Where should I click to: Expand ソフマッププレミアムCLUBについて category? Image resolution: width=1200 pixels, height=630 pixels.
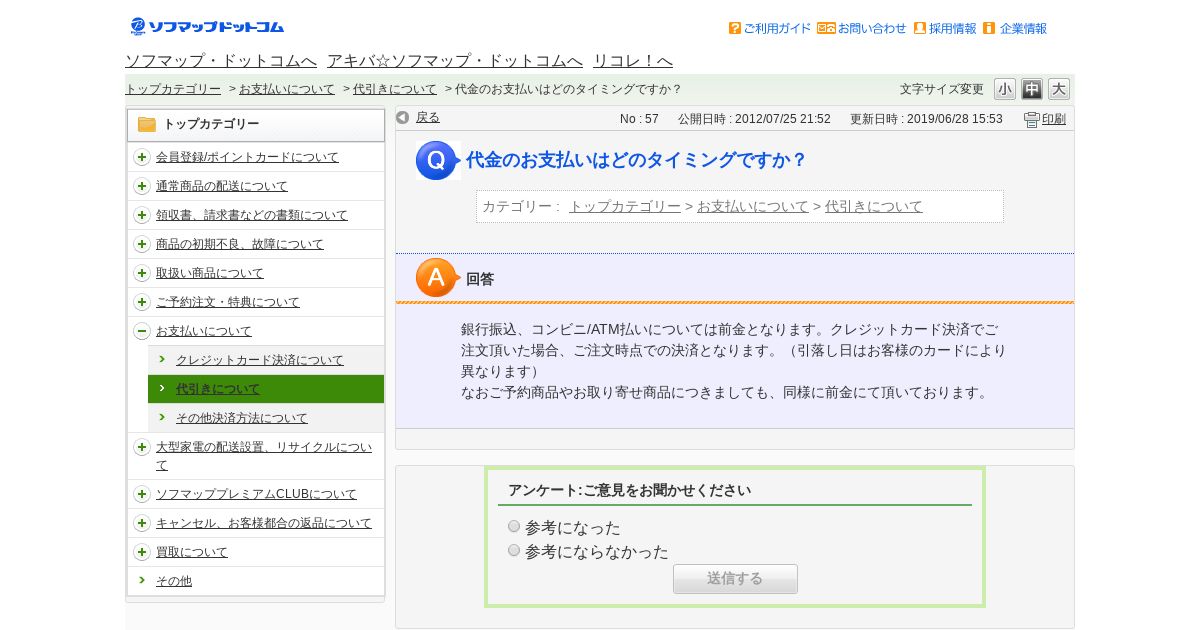142,494
